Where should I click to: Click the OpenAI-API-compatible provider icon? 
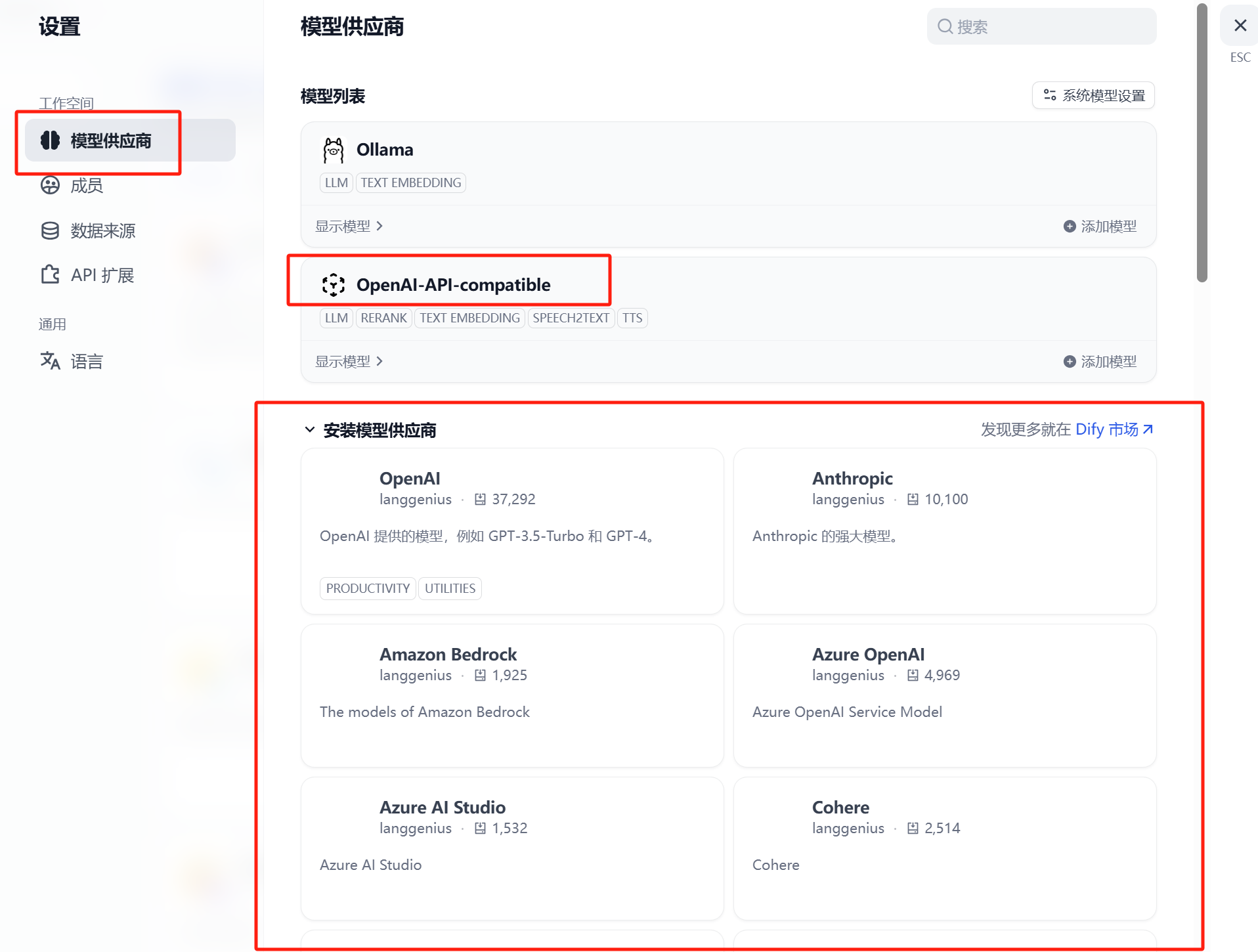[333, 285]
